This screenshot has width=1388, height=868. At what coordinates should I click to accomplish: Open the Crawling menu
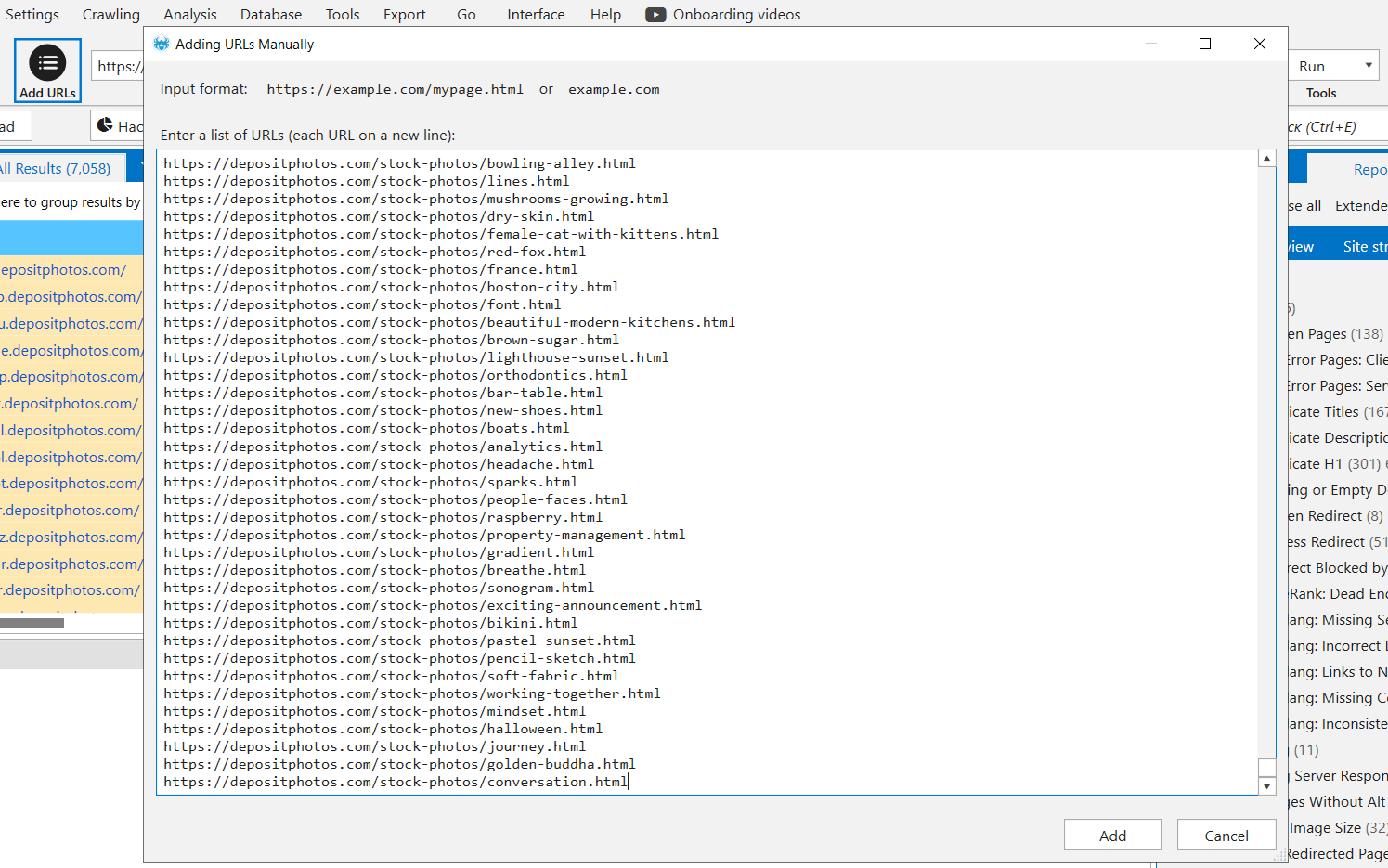coord(111,14)
